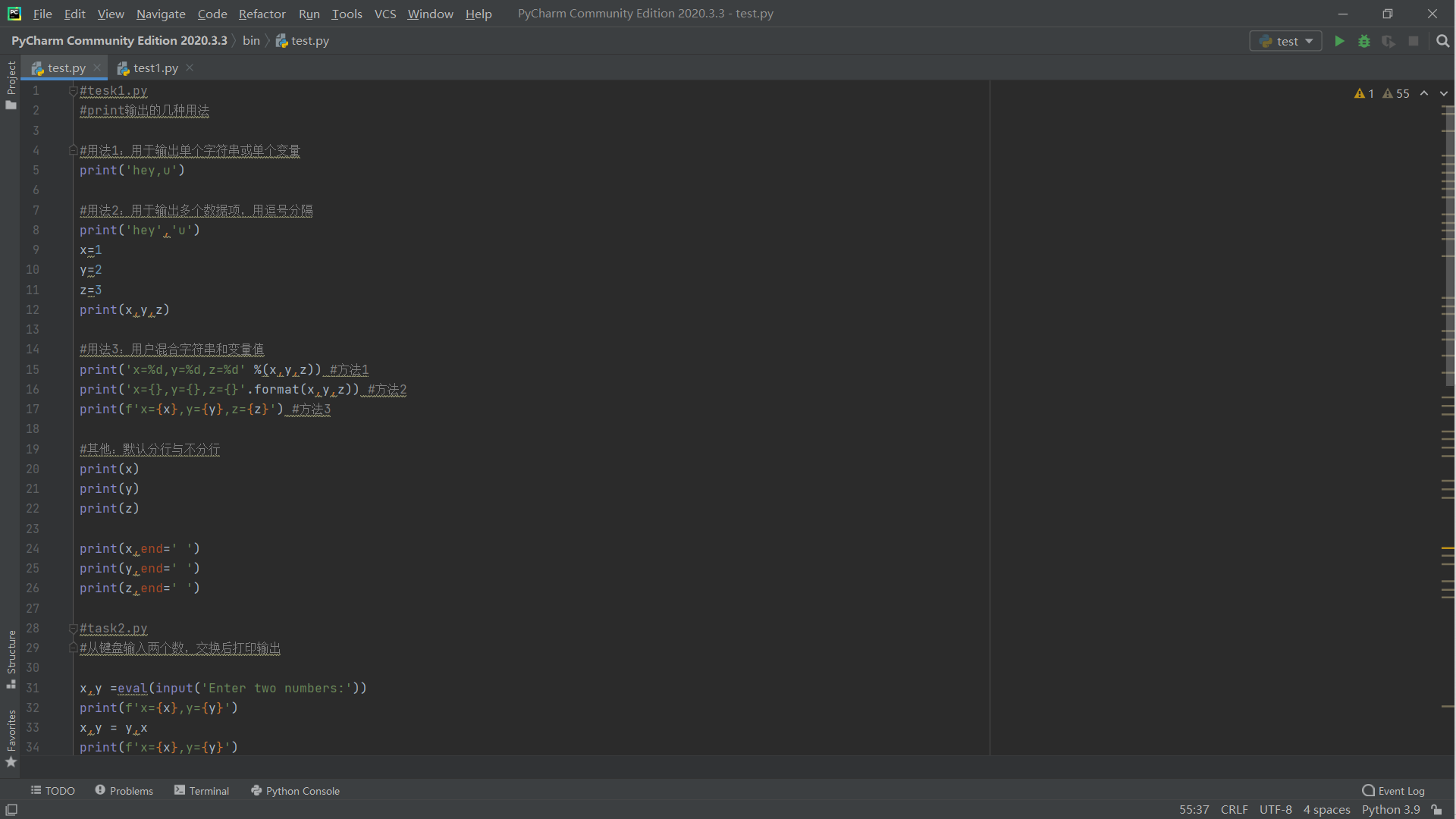1456x819 pixels.
Task: Click the read-only lock icon in status bar
Action: tap(1436, 809)
